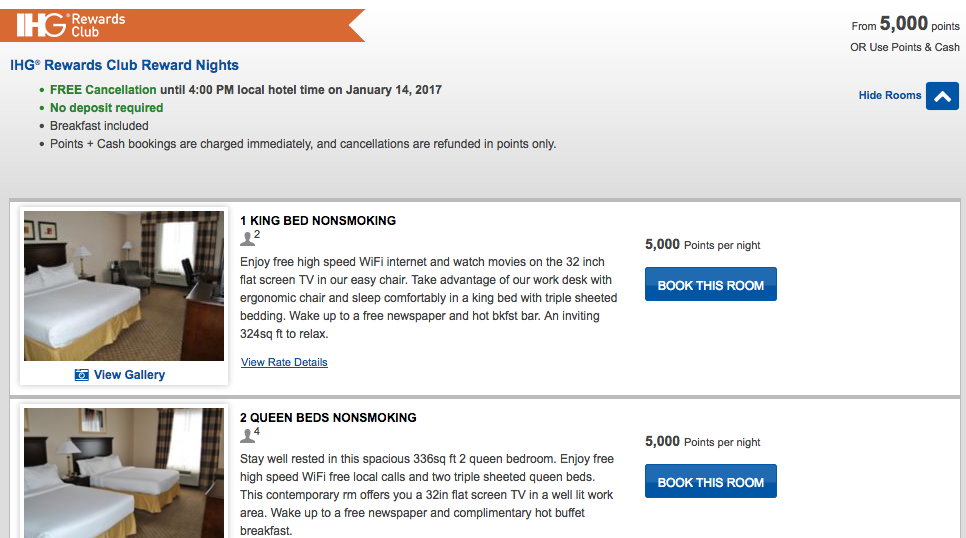Screen dimensions: 966x538
Task: Select the 1 KING BED NONSMOKING title
Action: point(318,221)
